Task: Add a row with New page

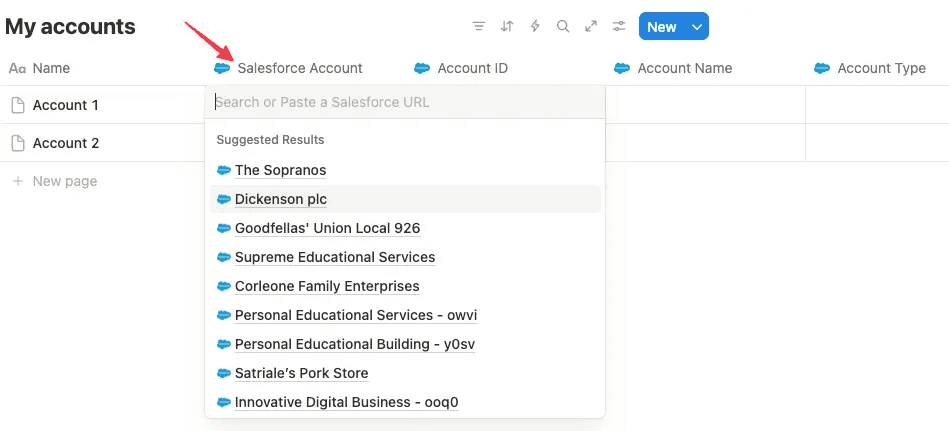Action: click(55, 181)
